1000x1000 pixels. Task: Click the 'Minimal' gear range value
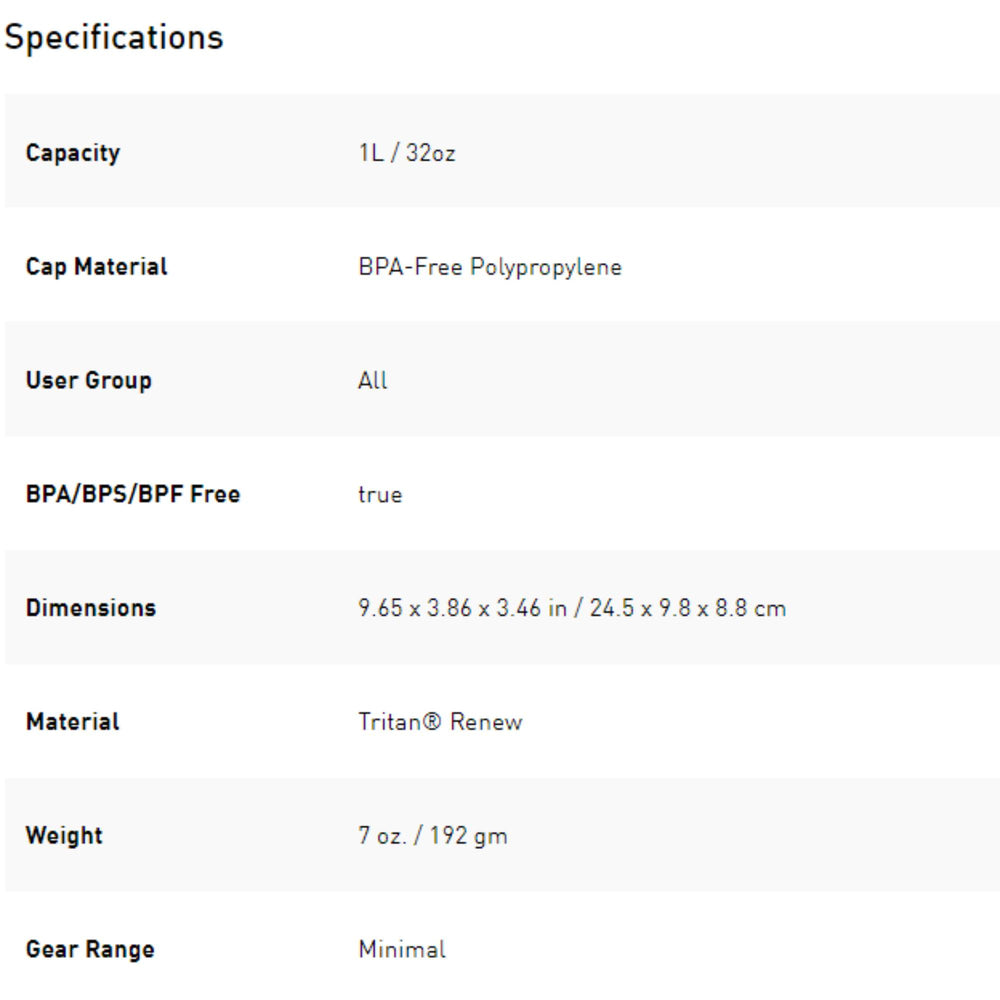pos(402,949)
